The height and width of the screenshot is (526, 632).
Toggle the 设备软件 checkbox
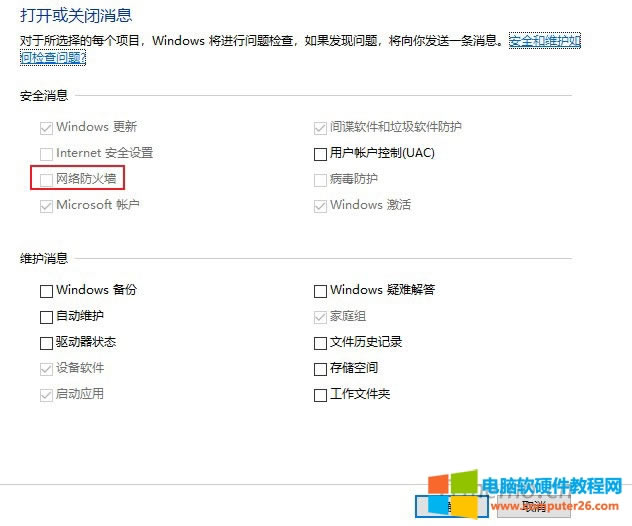tap(46, 369)
